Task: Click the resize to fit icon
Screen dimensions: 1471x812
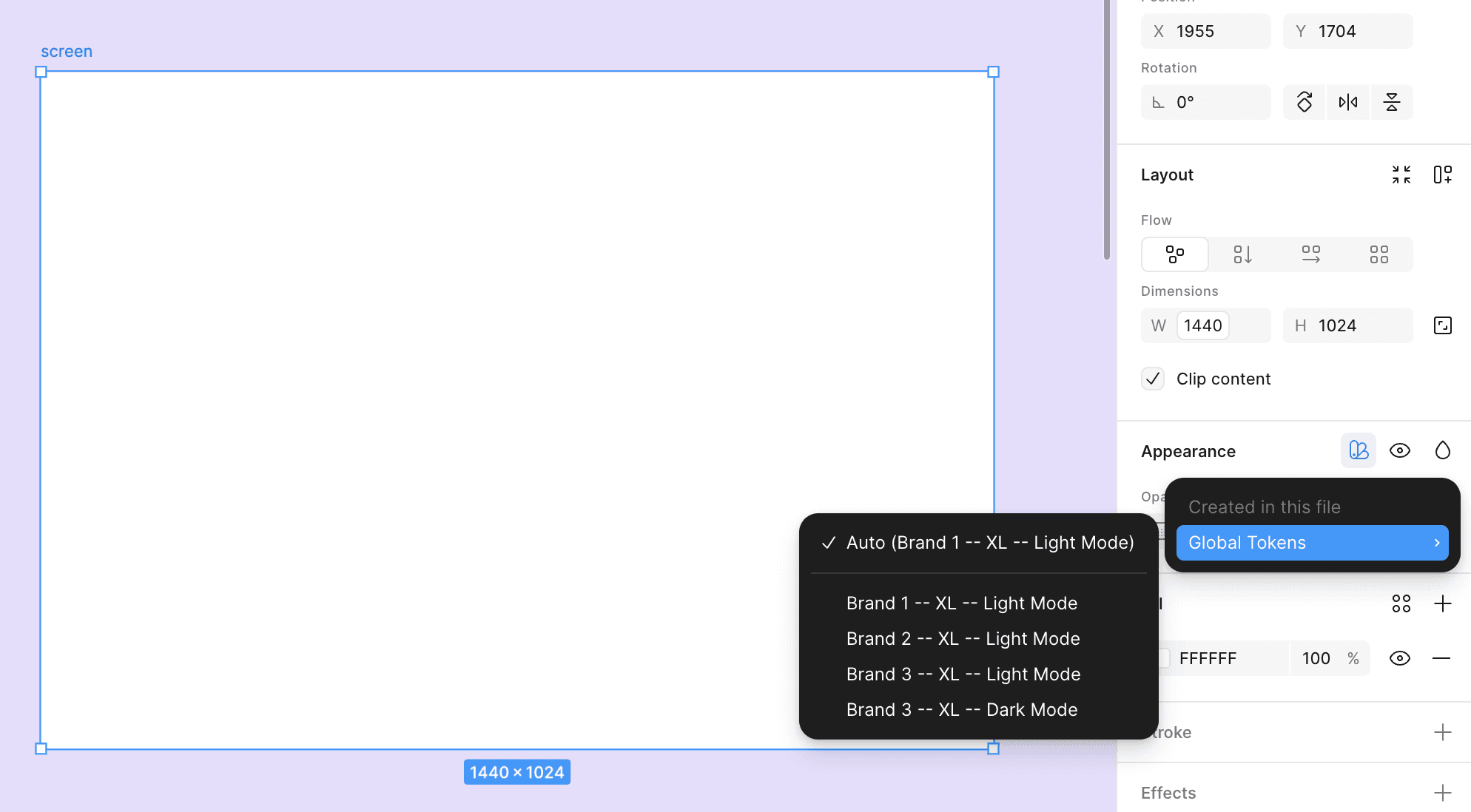Action: [x=1401, y=175]
